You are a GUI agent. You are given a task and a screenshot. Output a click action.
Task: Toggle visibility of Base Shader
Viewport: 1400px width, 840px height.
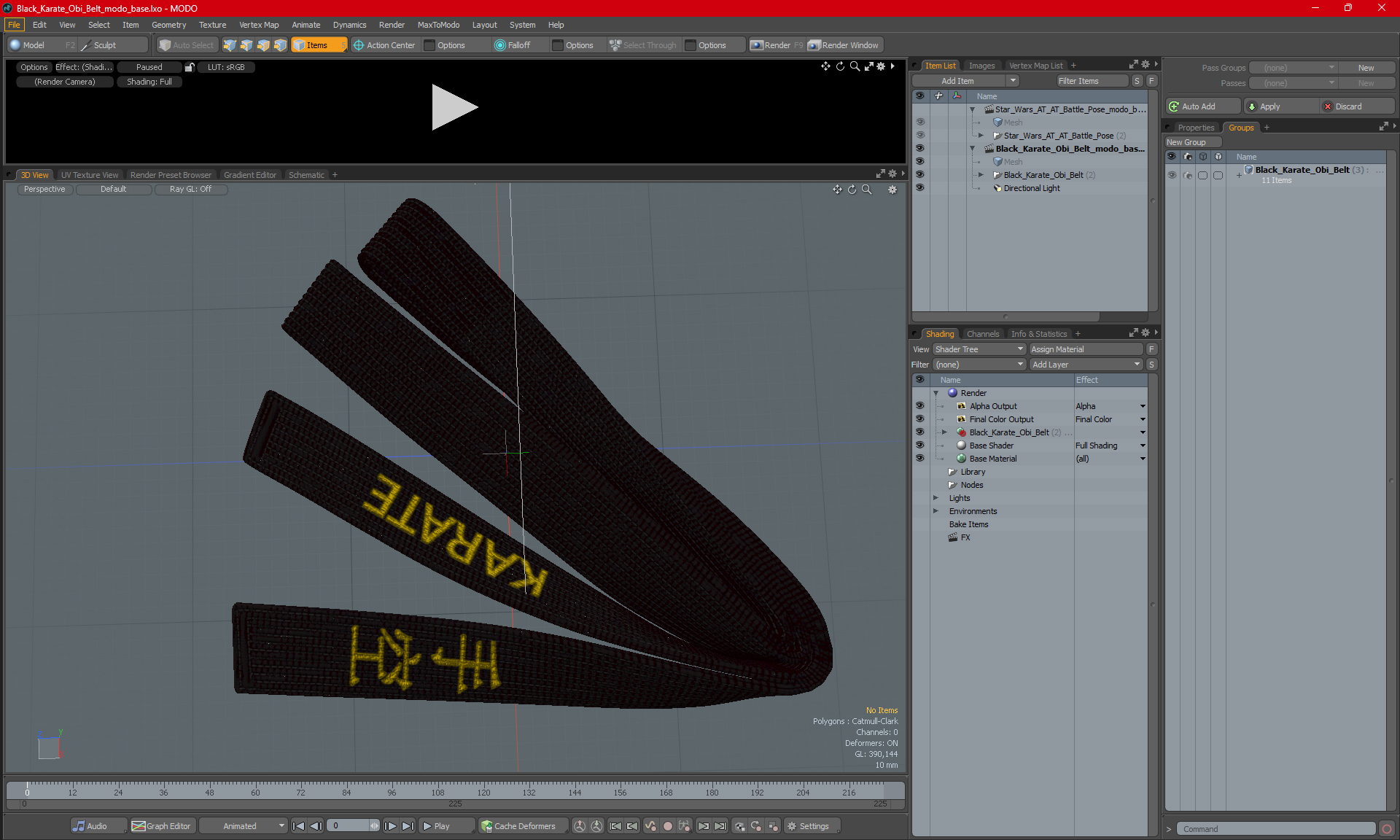920,446
